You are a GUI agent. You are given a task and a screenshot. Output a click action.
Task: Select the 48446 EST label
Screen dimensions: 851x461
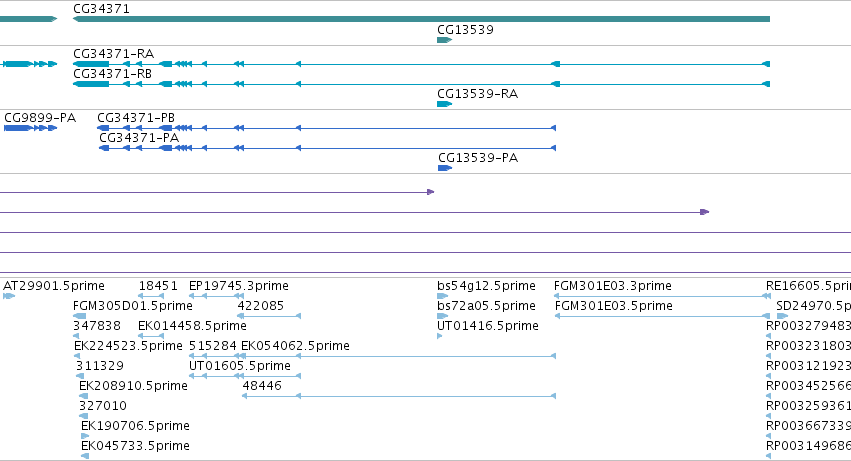(262, 387)
